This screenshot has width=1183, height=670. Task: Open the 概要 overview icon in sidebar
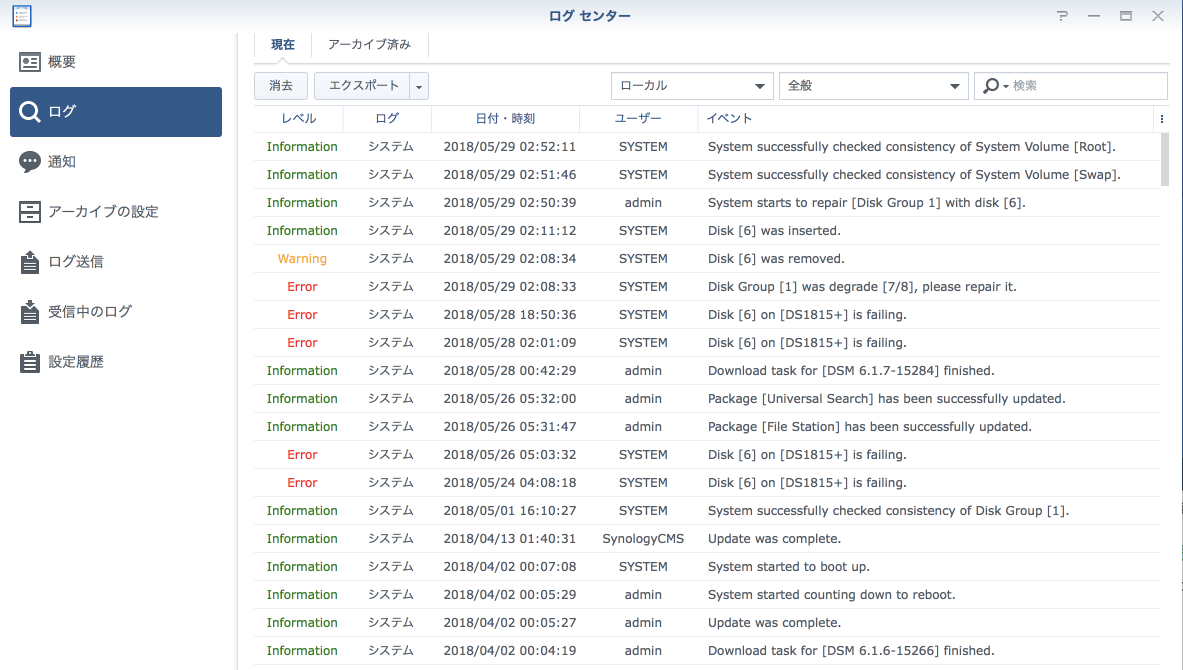pos(31,62)
